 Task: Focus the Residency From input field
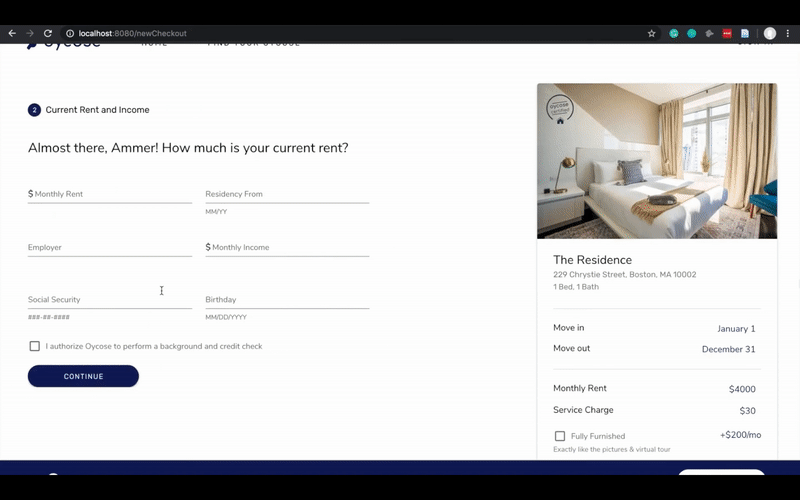point(287,194)
